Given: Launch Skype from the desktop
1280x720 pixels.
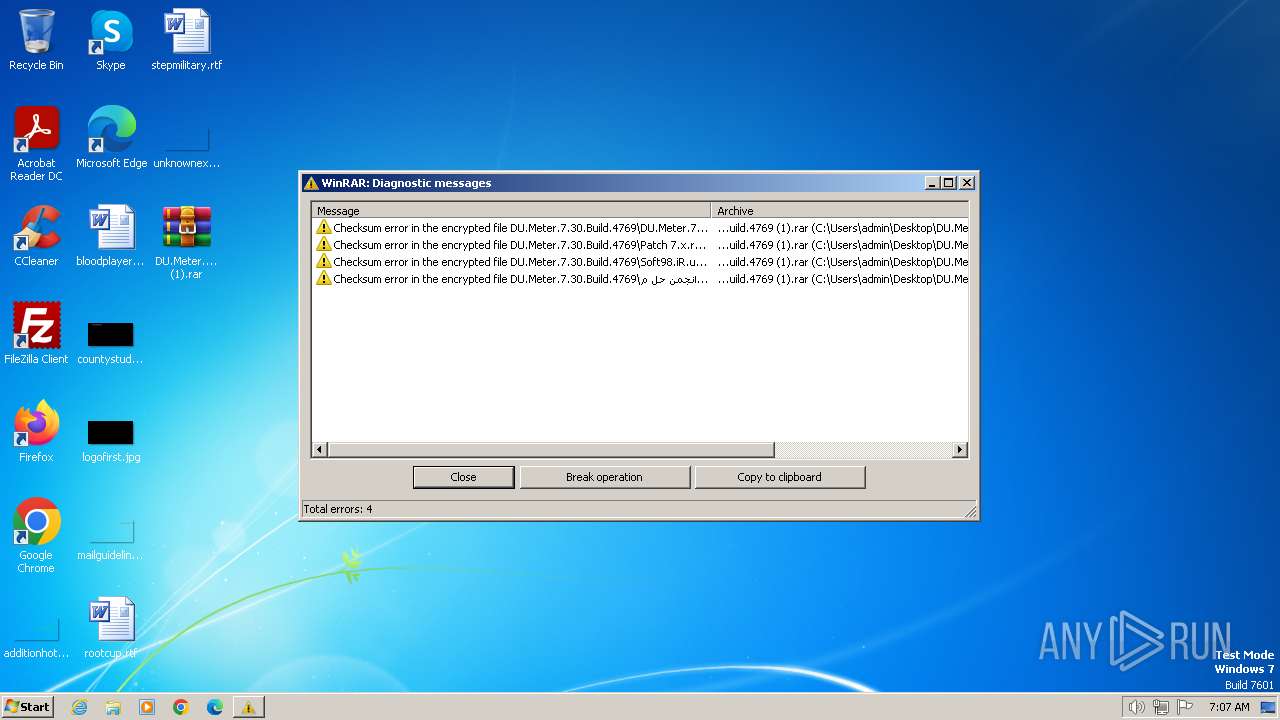Looking at the screenshot, I should click(110, 40).
